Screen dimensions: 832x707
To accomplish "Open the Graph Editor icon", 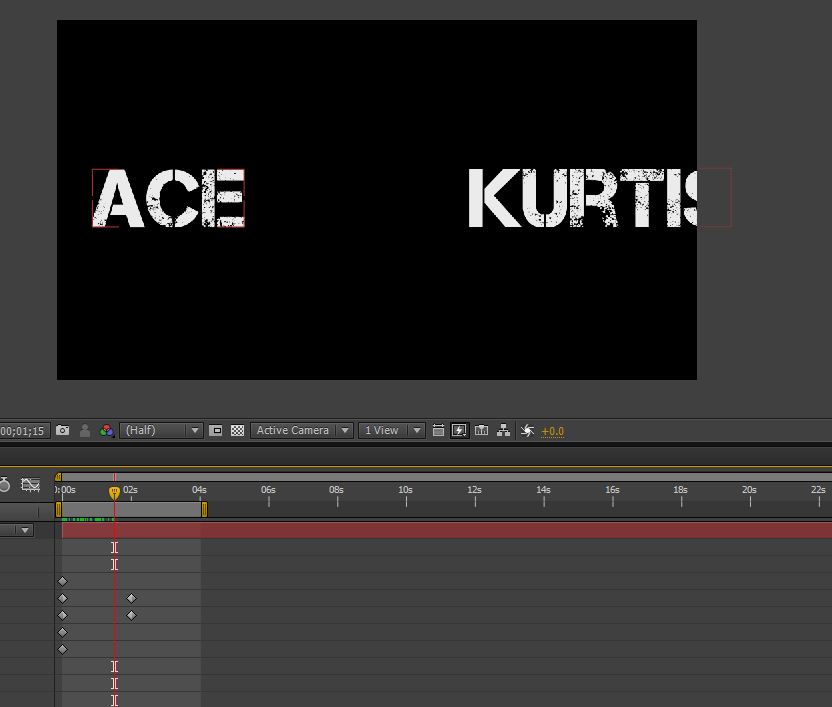I will [x=30, y=485].
